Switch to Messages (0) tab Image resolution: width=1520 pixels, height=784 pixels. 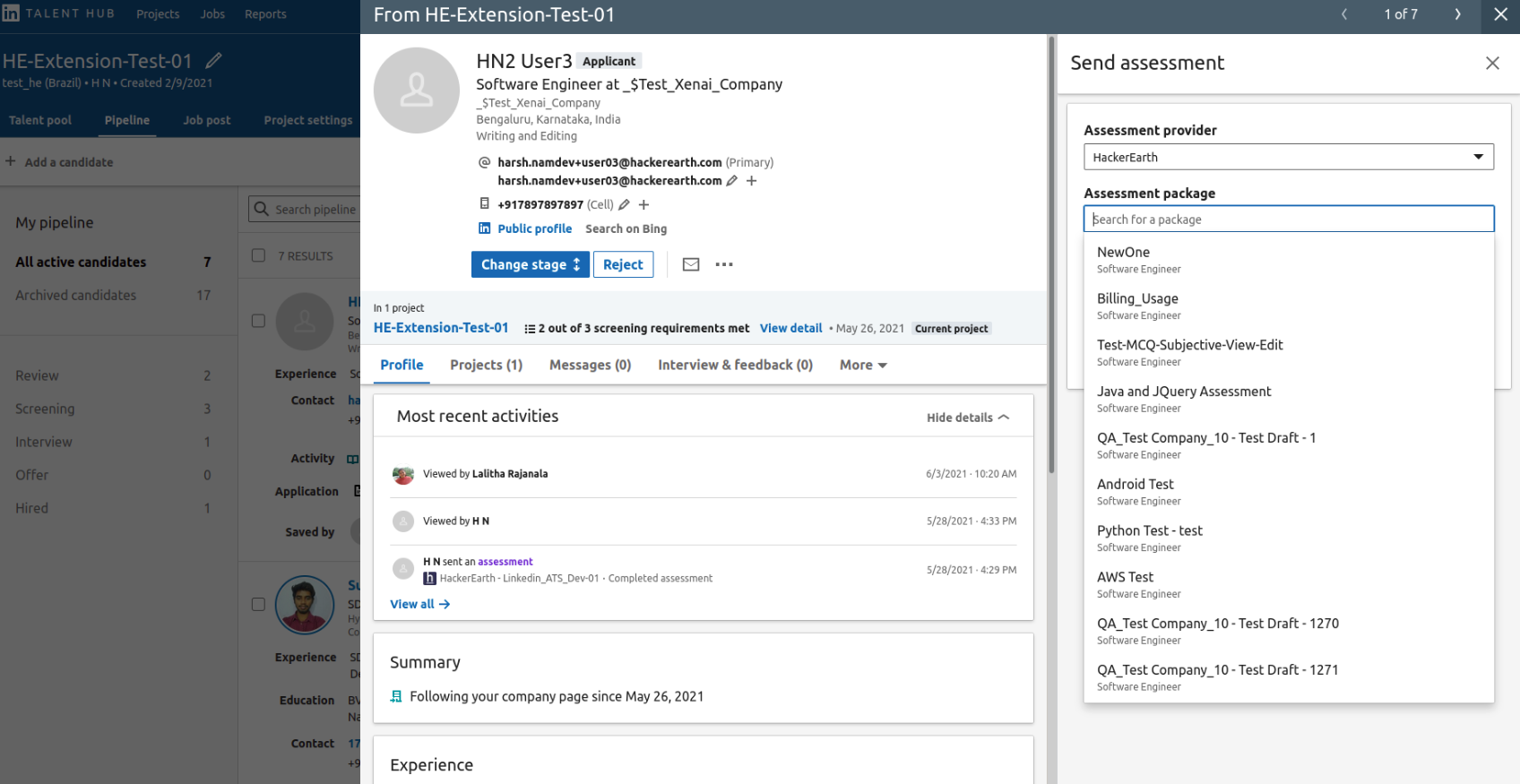pyautogui.click(x=591, y=366)
